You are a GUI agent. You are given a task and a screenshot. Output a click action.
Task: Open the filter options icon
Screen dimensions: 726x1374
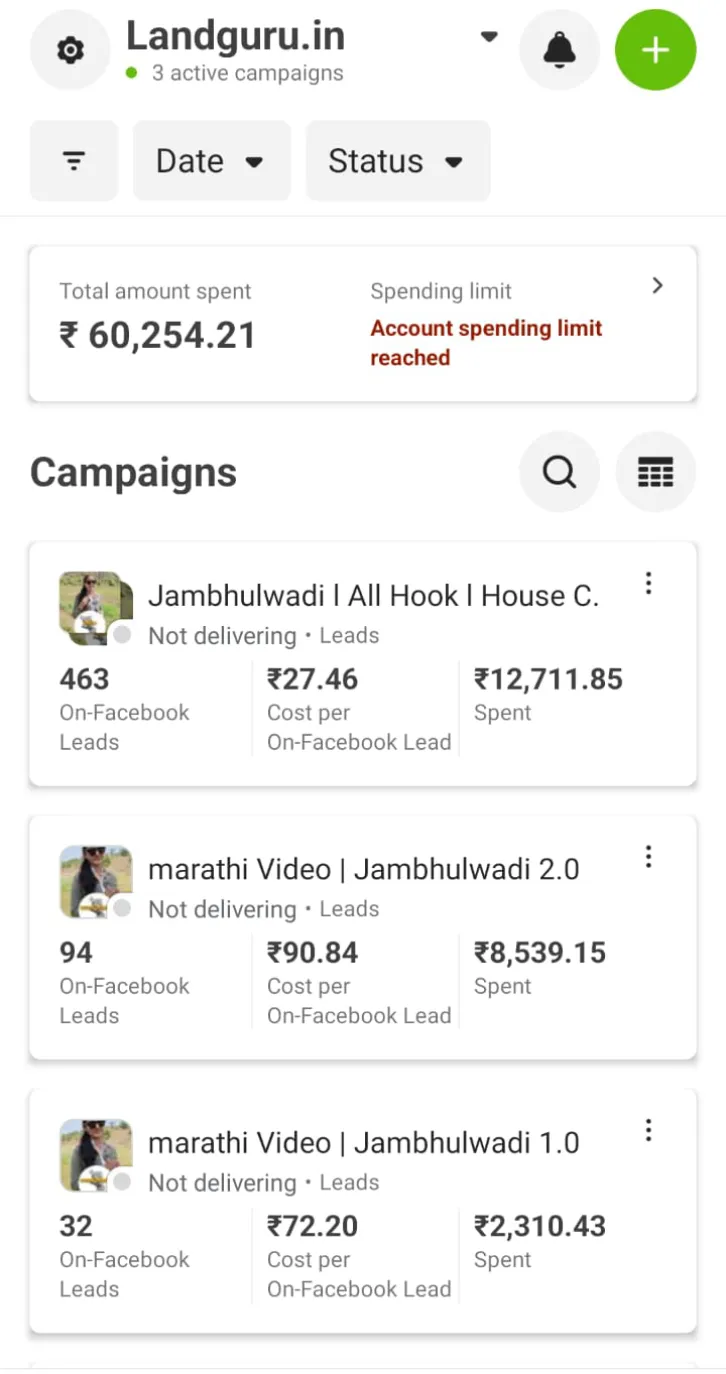pos(74,161)
